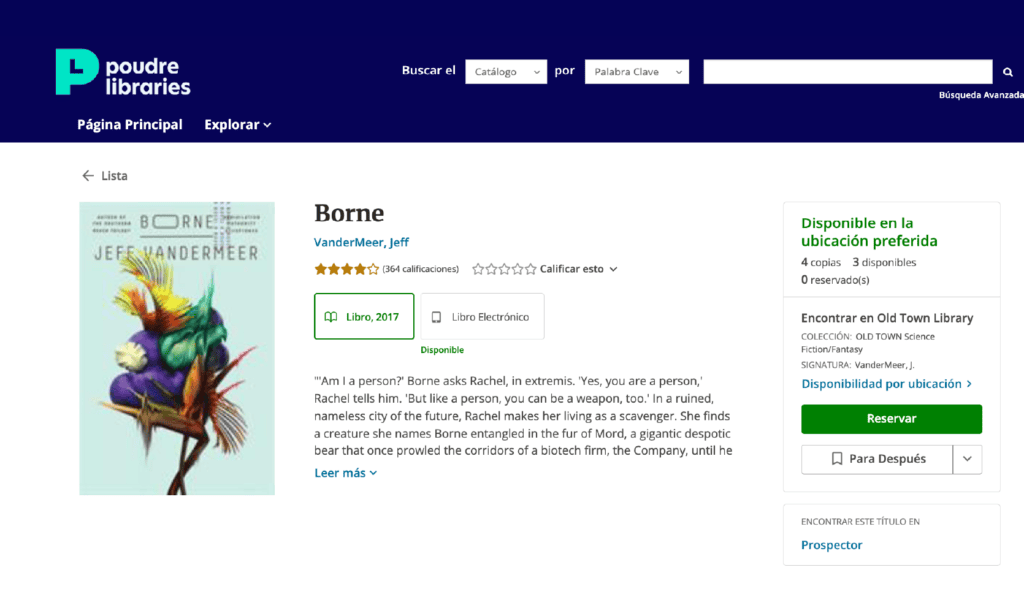The image size is (1024, 589).
Task: Rate this title with the empty stars
Action: click(504, 269)
